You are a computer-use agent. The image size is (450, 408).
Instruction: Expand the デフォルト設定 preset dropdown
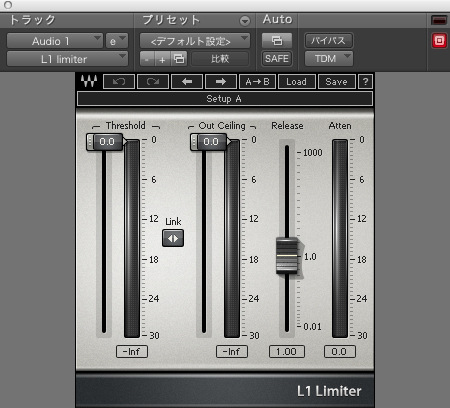(195, 41)
